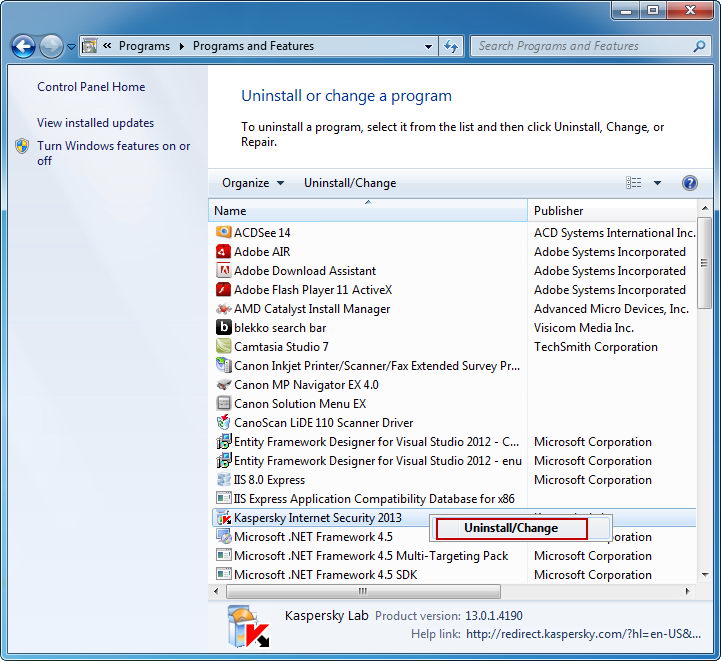This screenshot has height=661, width=721.
Task: Click Uninstall/Change in the toolbar
Action: click(x=350, y=183)
